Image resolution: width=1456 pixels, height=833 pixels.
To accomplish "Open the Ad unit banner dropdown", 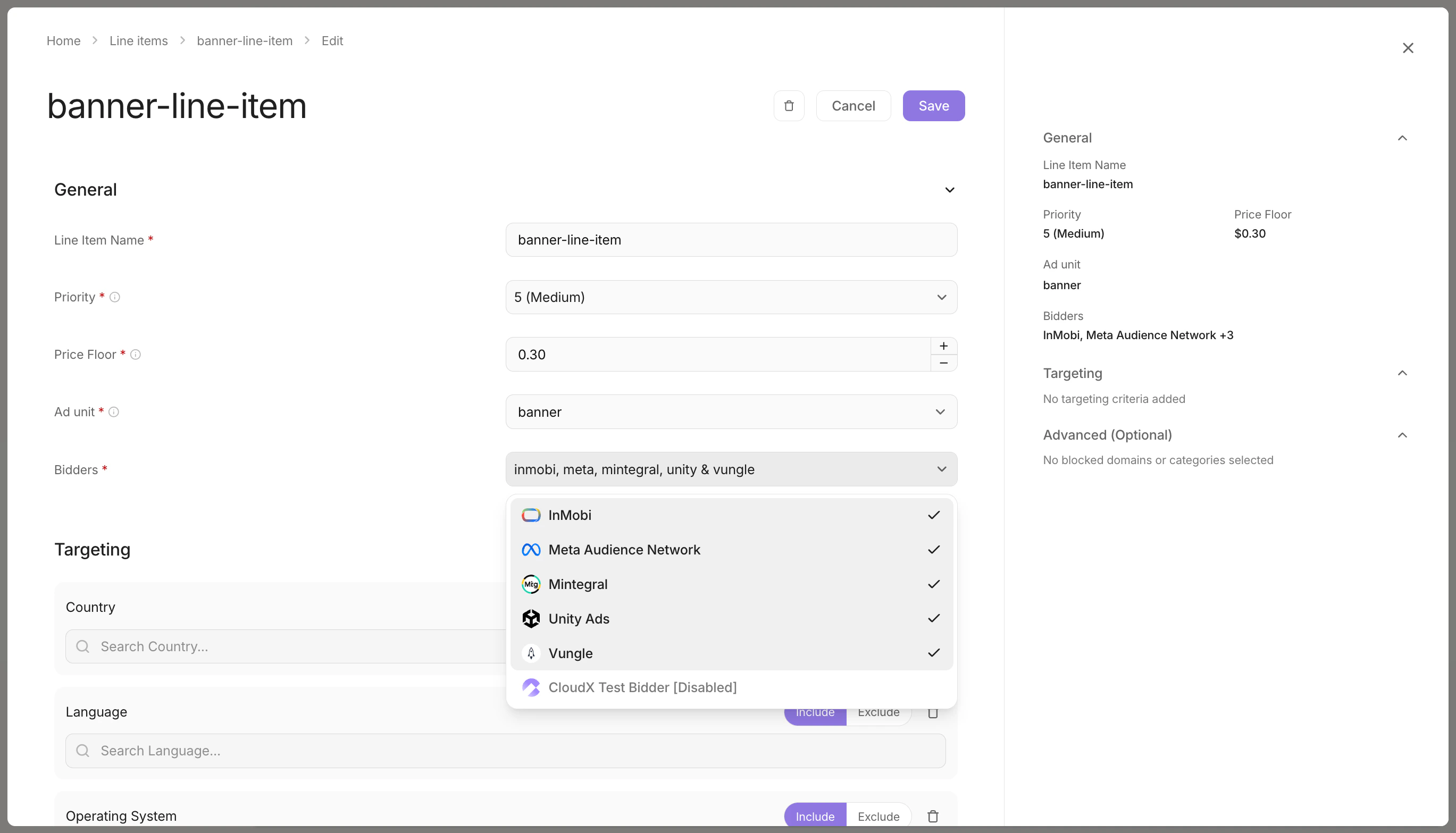I will click(x=731, y=412).
